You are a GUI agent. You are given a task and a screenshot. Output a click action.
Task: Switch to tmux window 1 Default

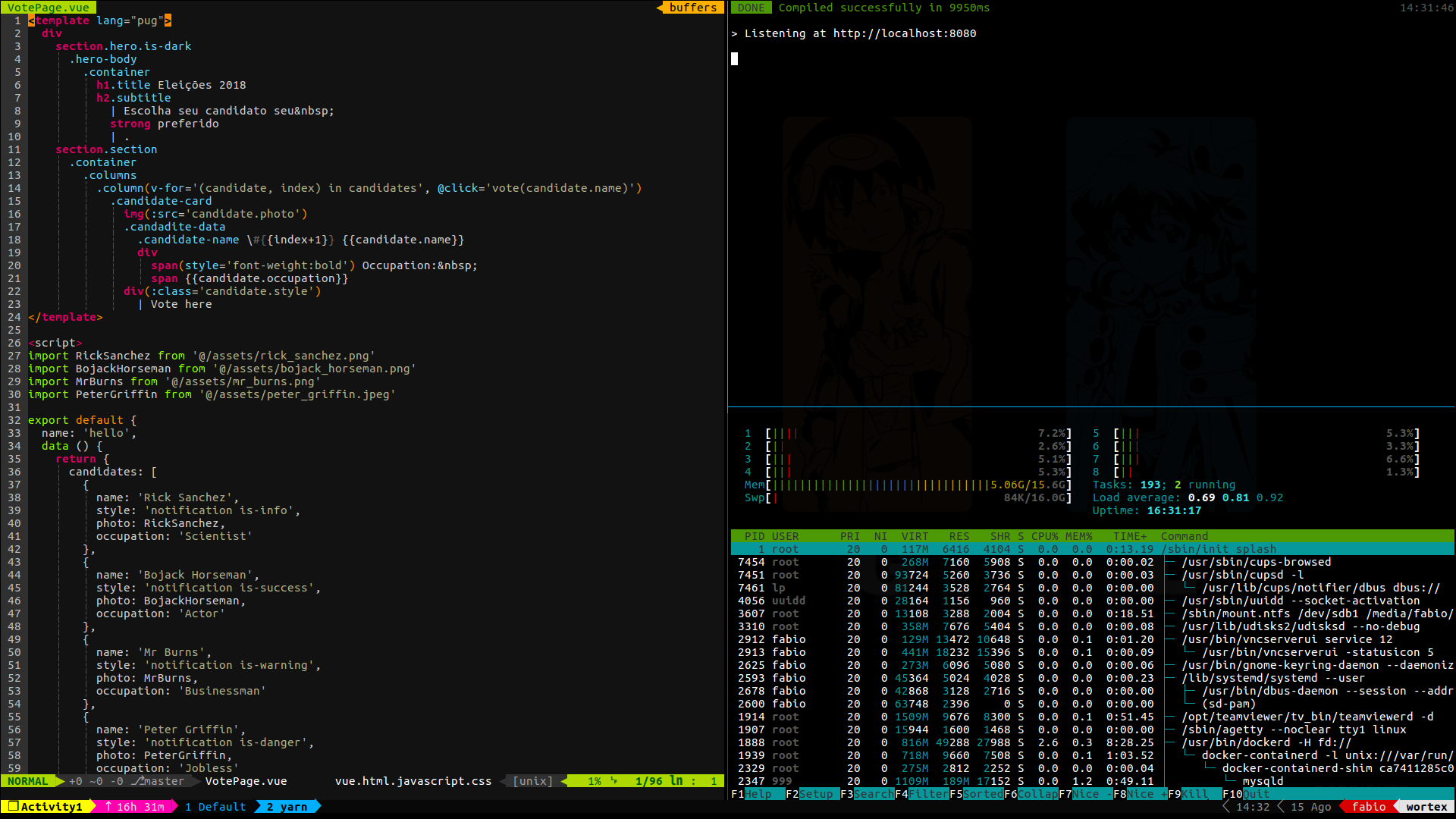(x=215, y=807)
